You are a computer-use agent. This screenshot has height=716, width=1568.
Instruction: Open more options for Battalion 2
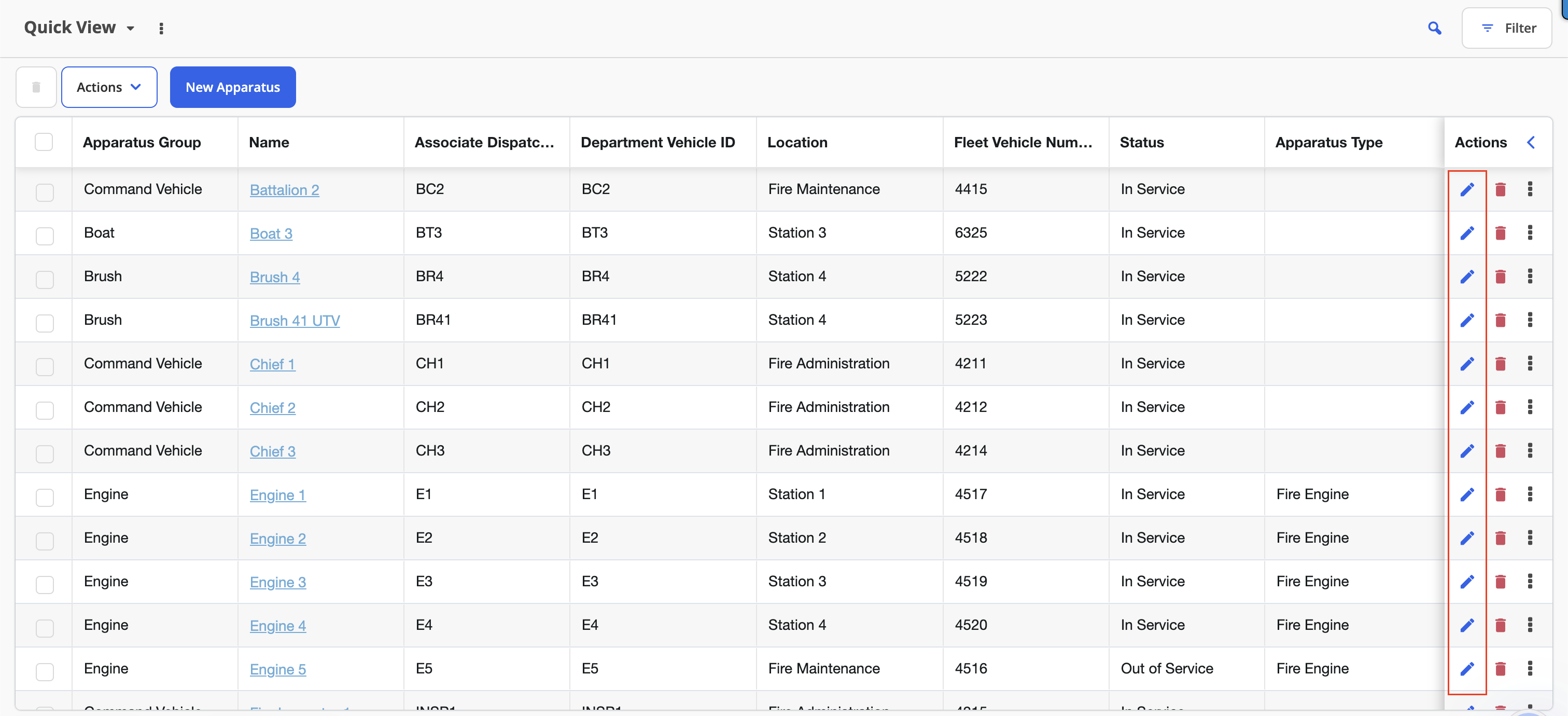point(1530,189)
